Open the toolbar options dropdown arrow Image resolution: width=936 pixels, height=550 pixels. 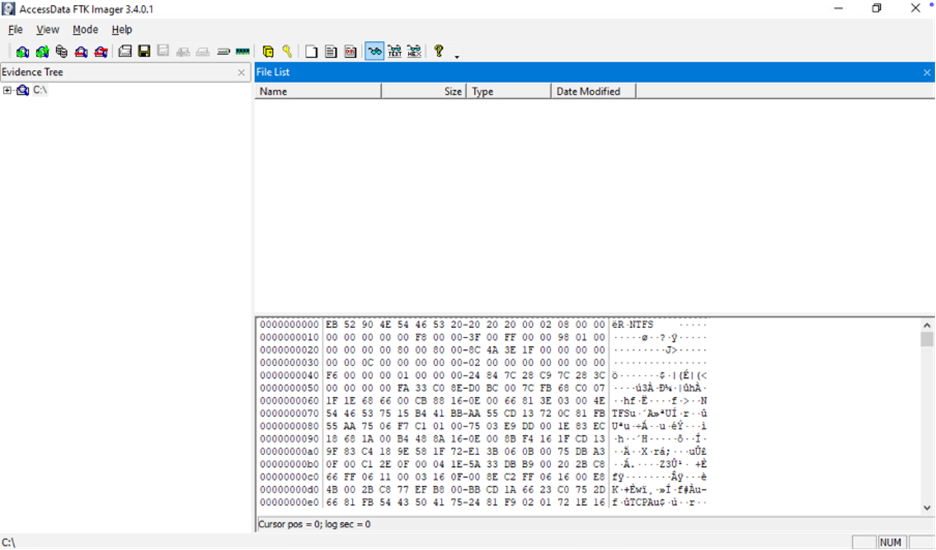(457, 56)
